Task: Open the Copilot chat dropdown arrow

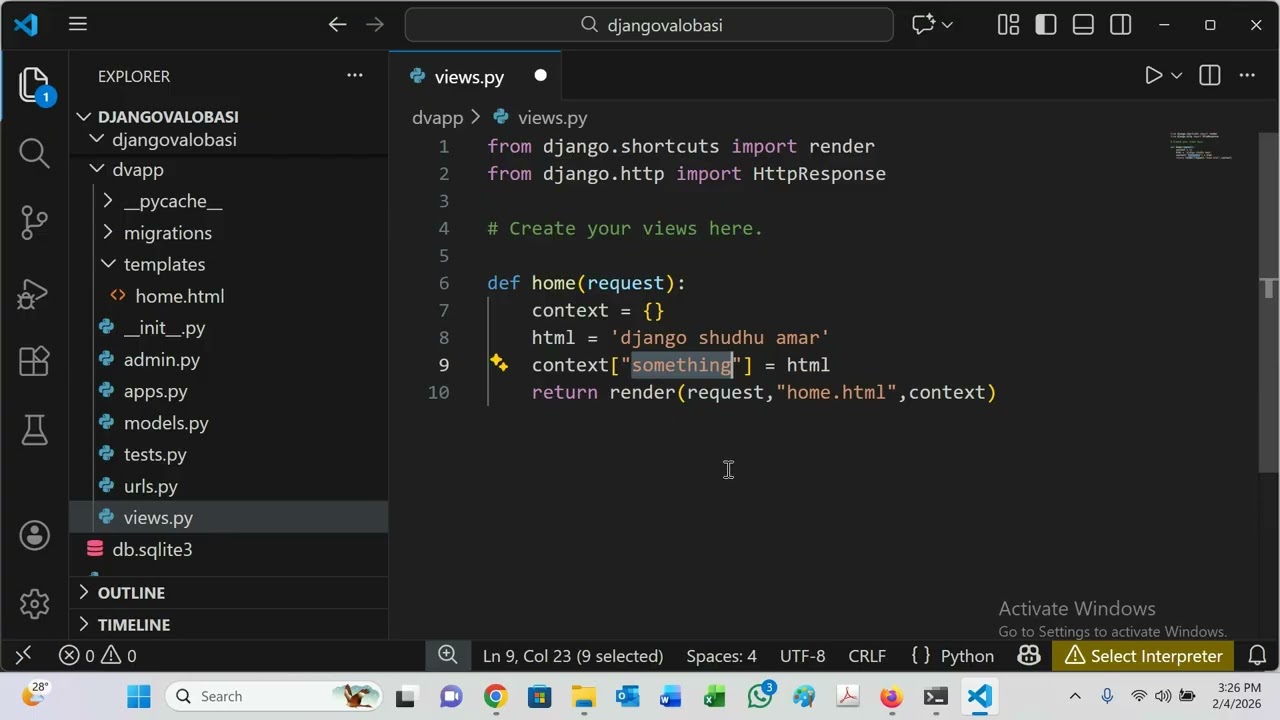Action: coord(947,25)
